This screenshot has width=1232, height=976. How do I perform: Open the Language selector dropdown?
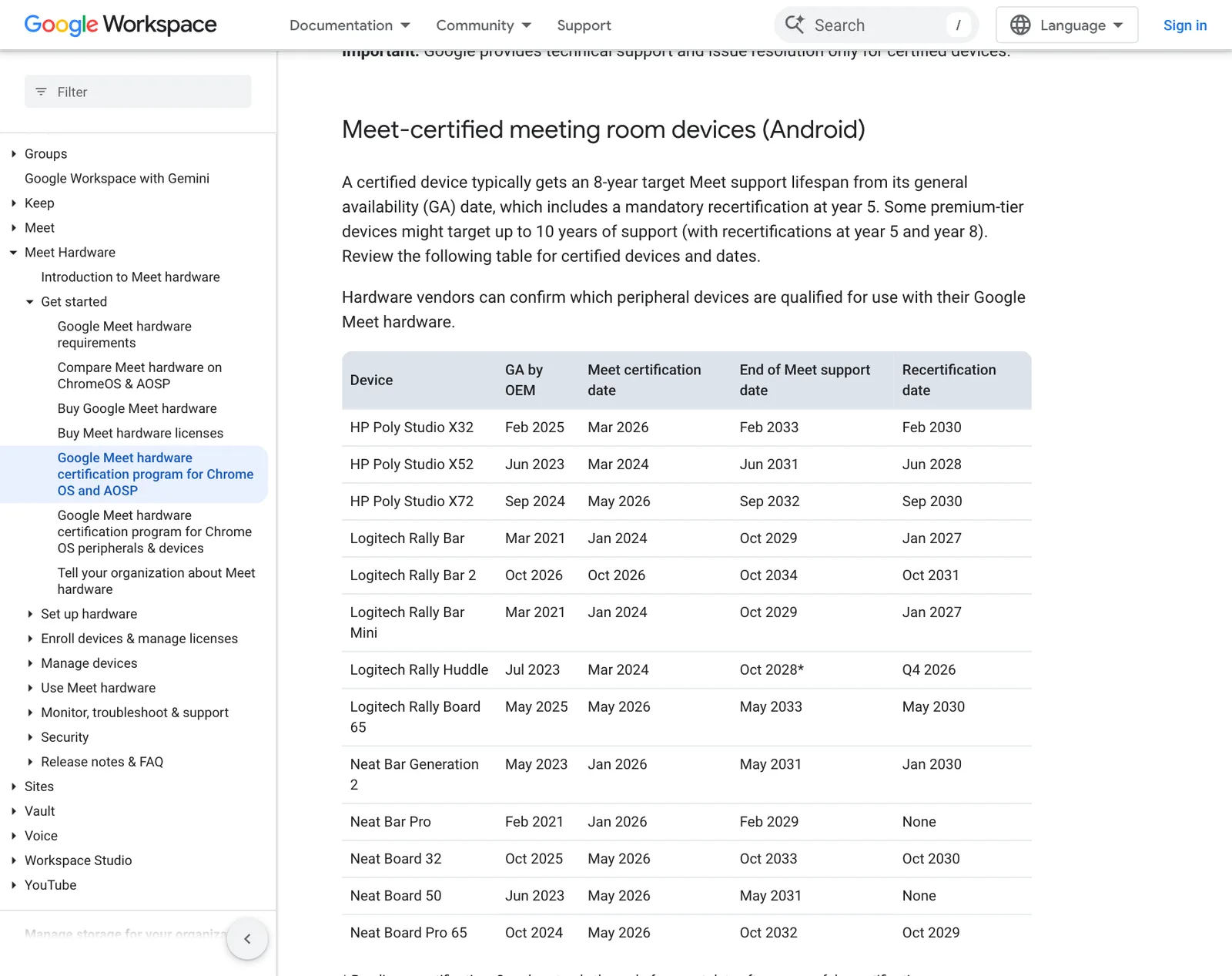tap(1066, 25)
